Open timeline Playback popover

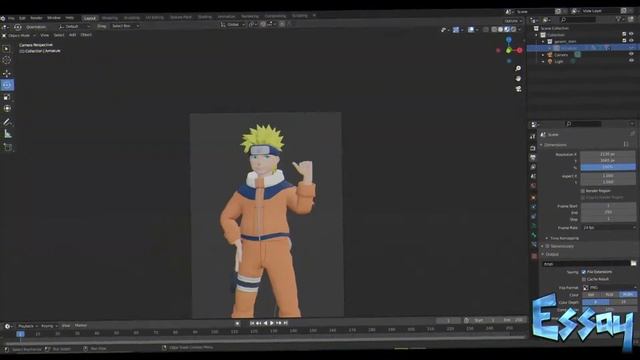(27, 326)
